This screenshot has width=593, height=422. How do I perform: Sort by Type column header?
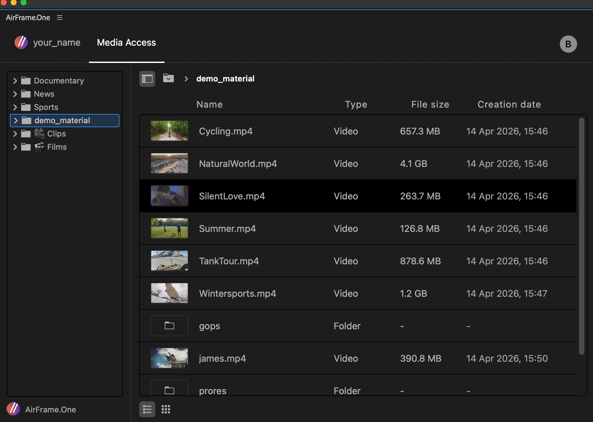click(356, 104)
